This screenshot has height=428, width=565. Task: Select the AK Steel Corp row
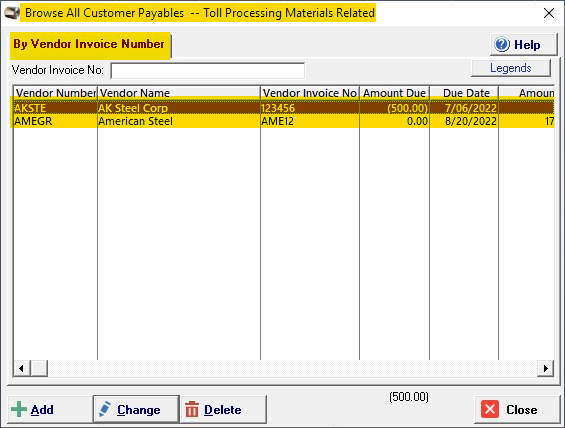pyautogui.click(x=284, y=108)
